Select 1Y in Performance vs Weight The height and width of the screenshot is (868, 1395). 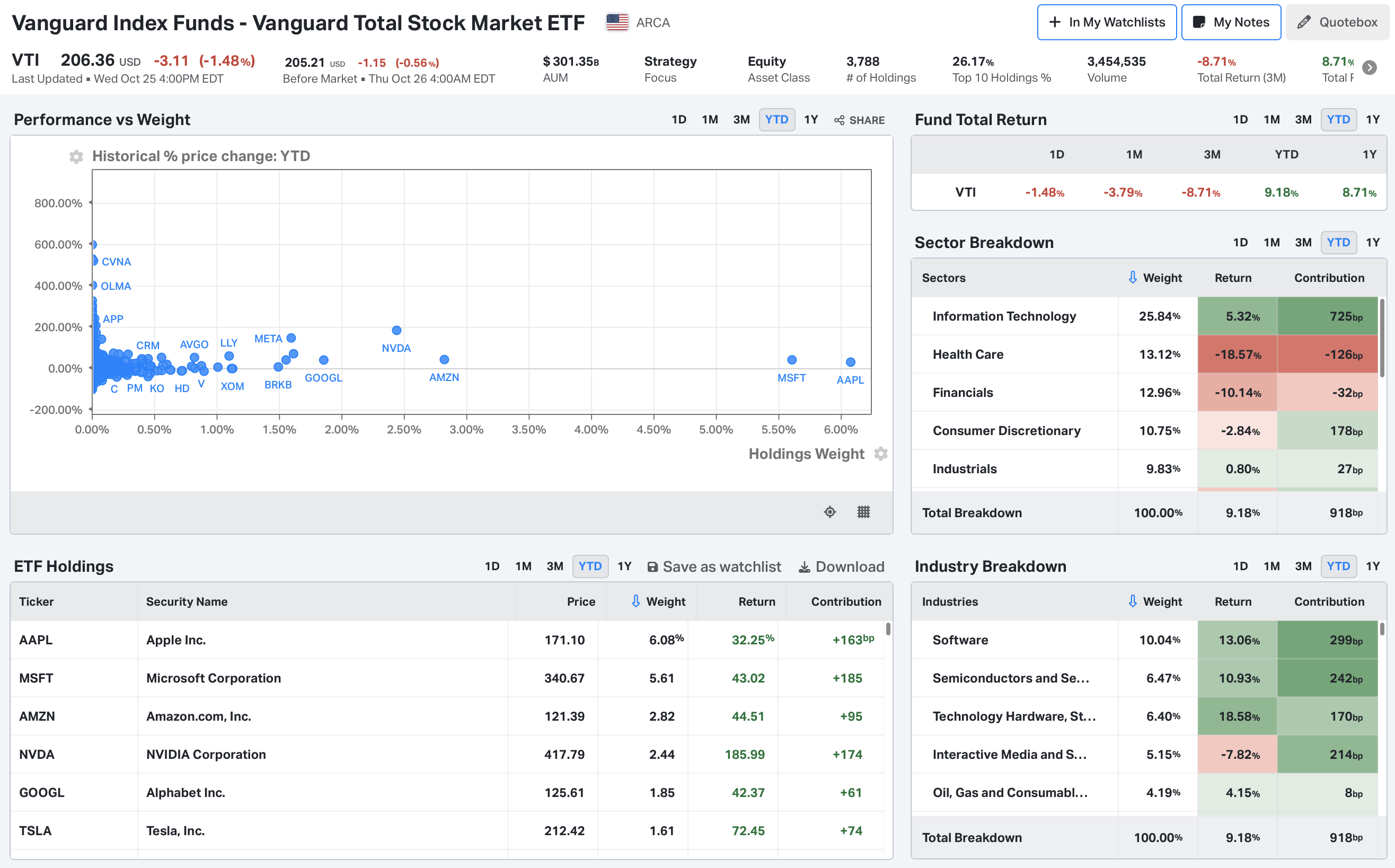(810, 119)
